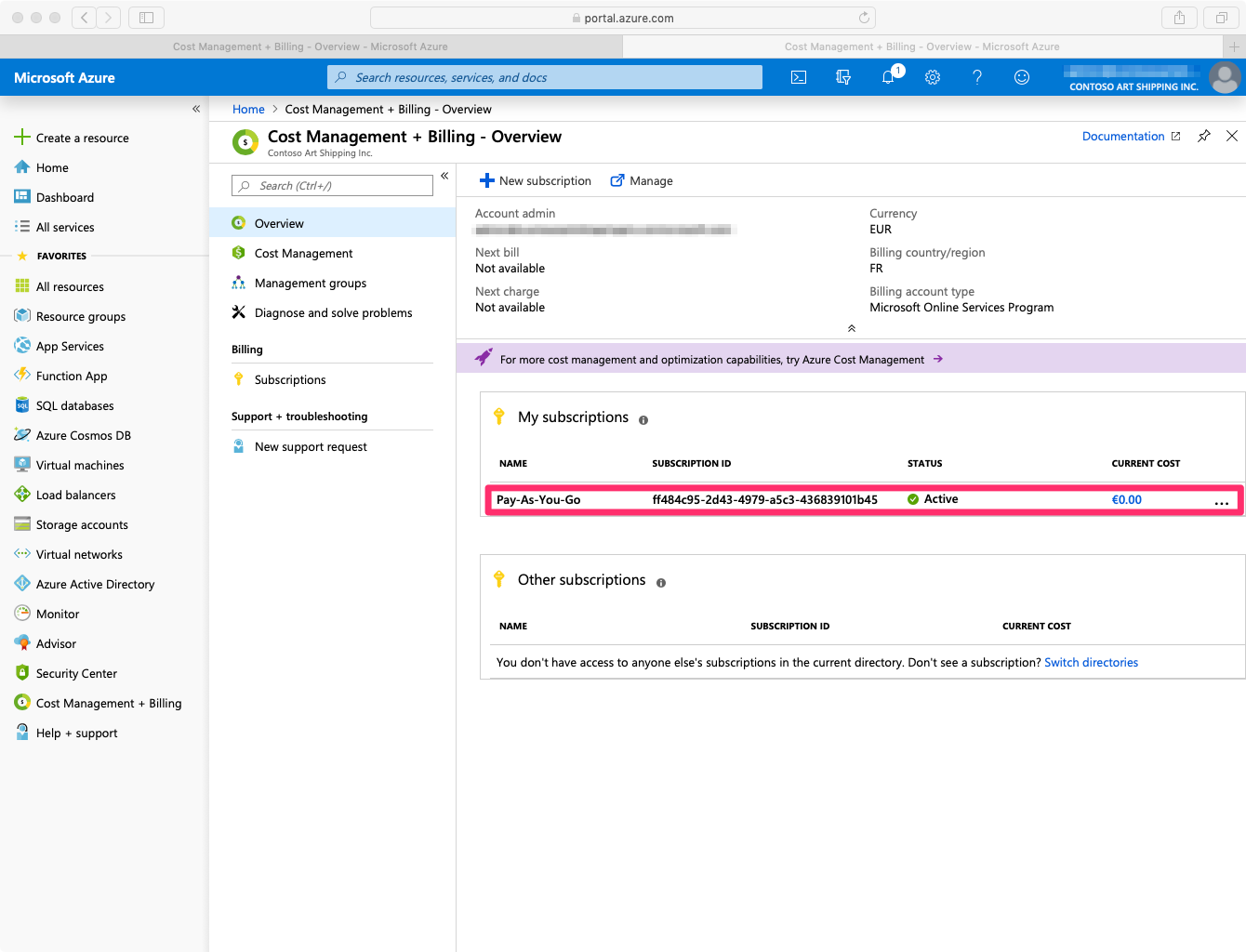
Task: Close the Cost Management blade
Action: click(1232, 136)
